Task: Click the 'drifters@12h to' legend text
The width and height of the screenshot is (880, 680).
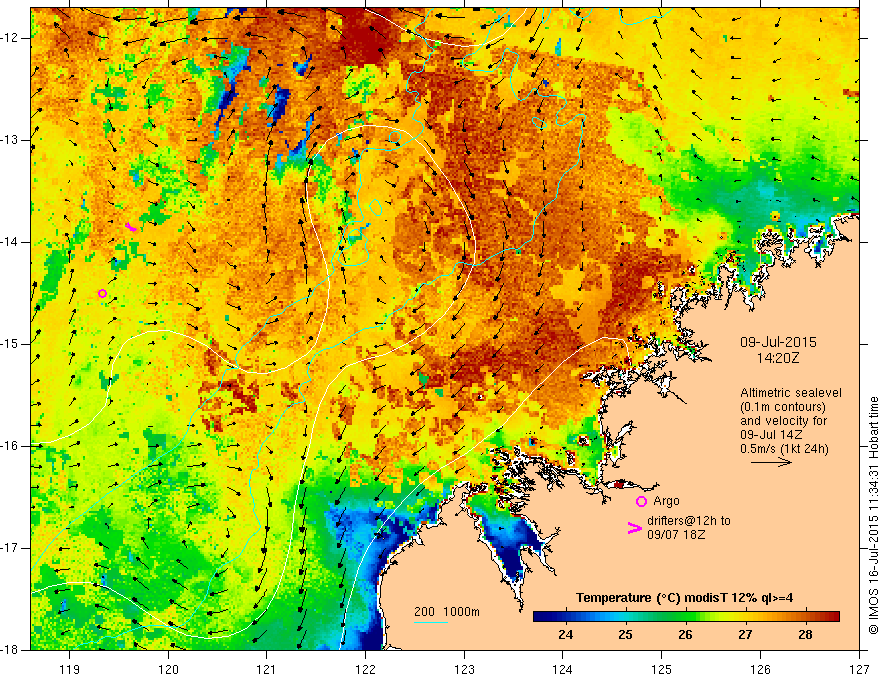Action: click(689, 521)
